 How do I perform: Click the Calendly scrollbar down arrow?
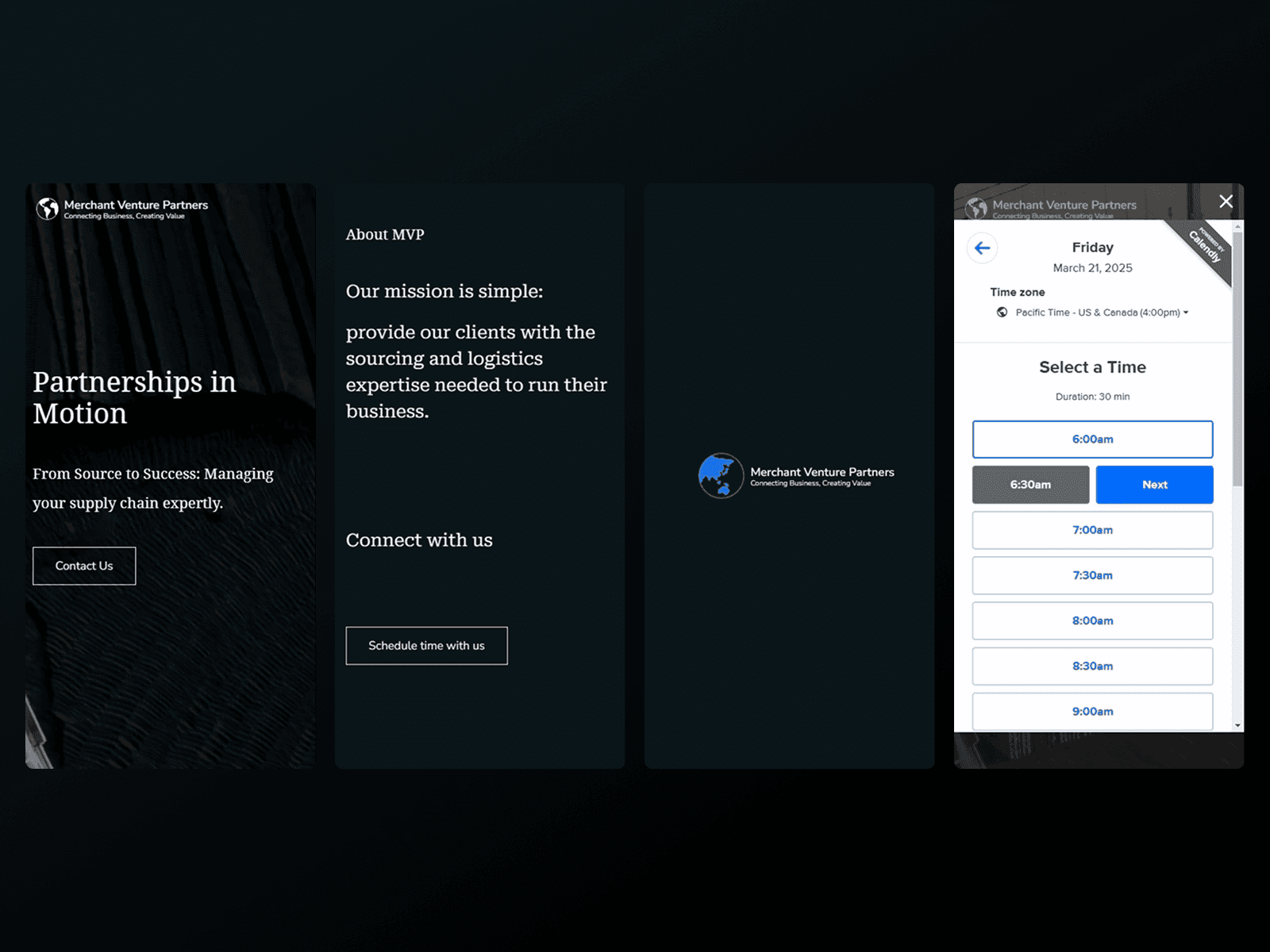[1237, 726]
